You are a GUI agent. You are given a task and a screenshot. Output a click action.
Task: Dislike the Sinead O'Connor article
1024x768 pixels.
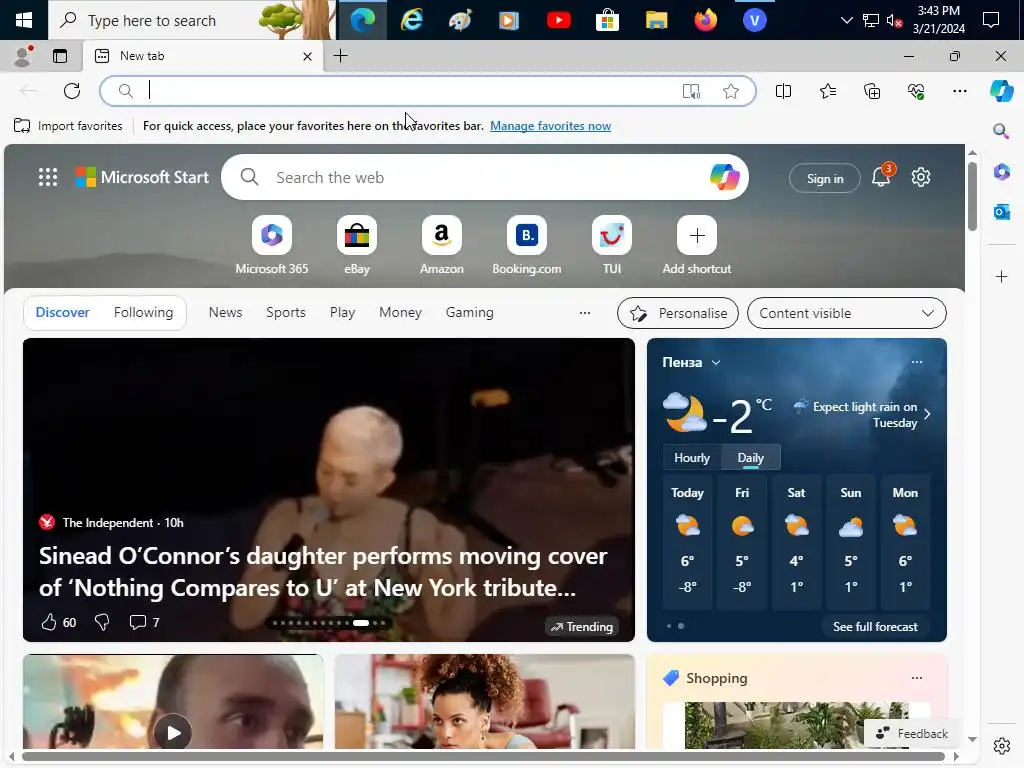pos(102,622)
